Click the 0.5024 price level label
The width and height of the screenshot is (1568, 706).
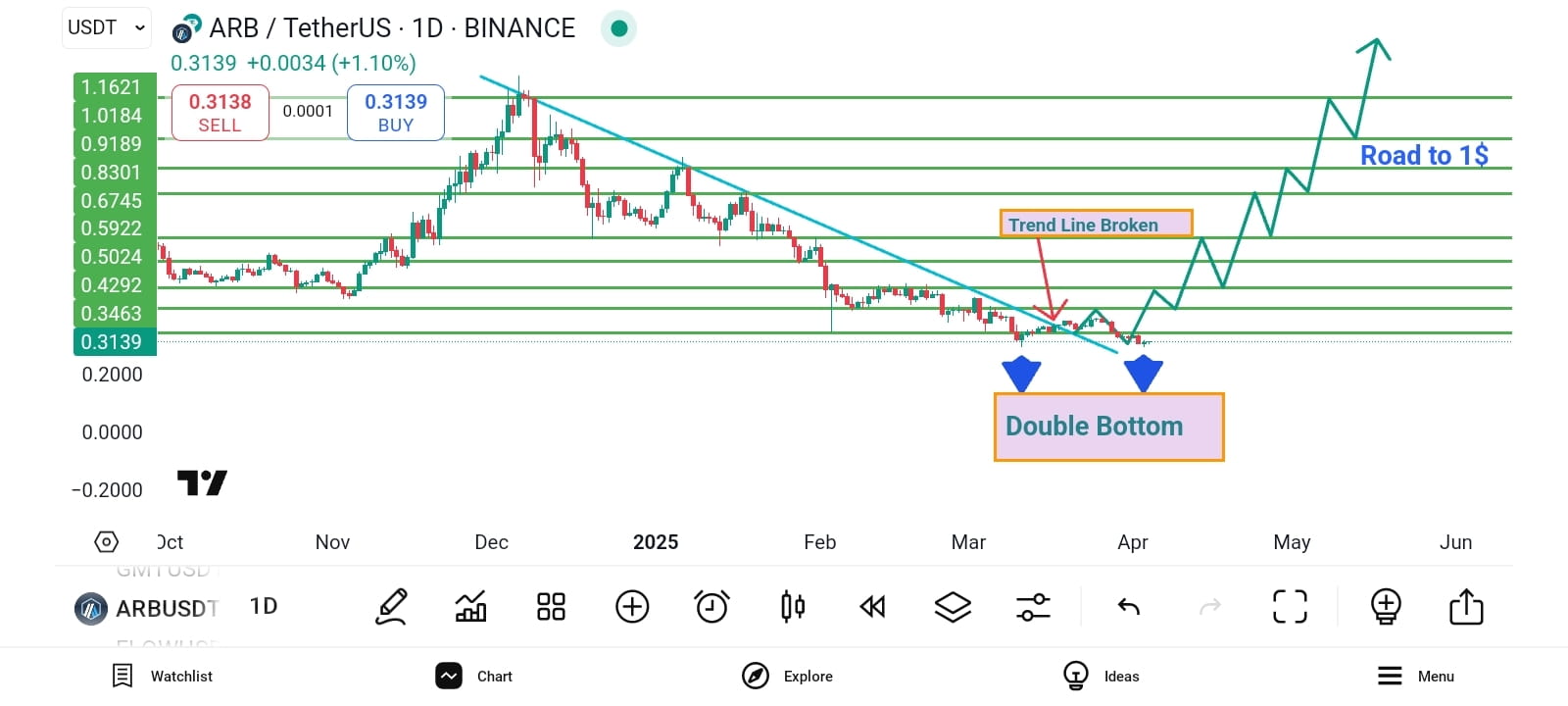click(115, 257)
